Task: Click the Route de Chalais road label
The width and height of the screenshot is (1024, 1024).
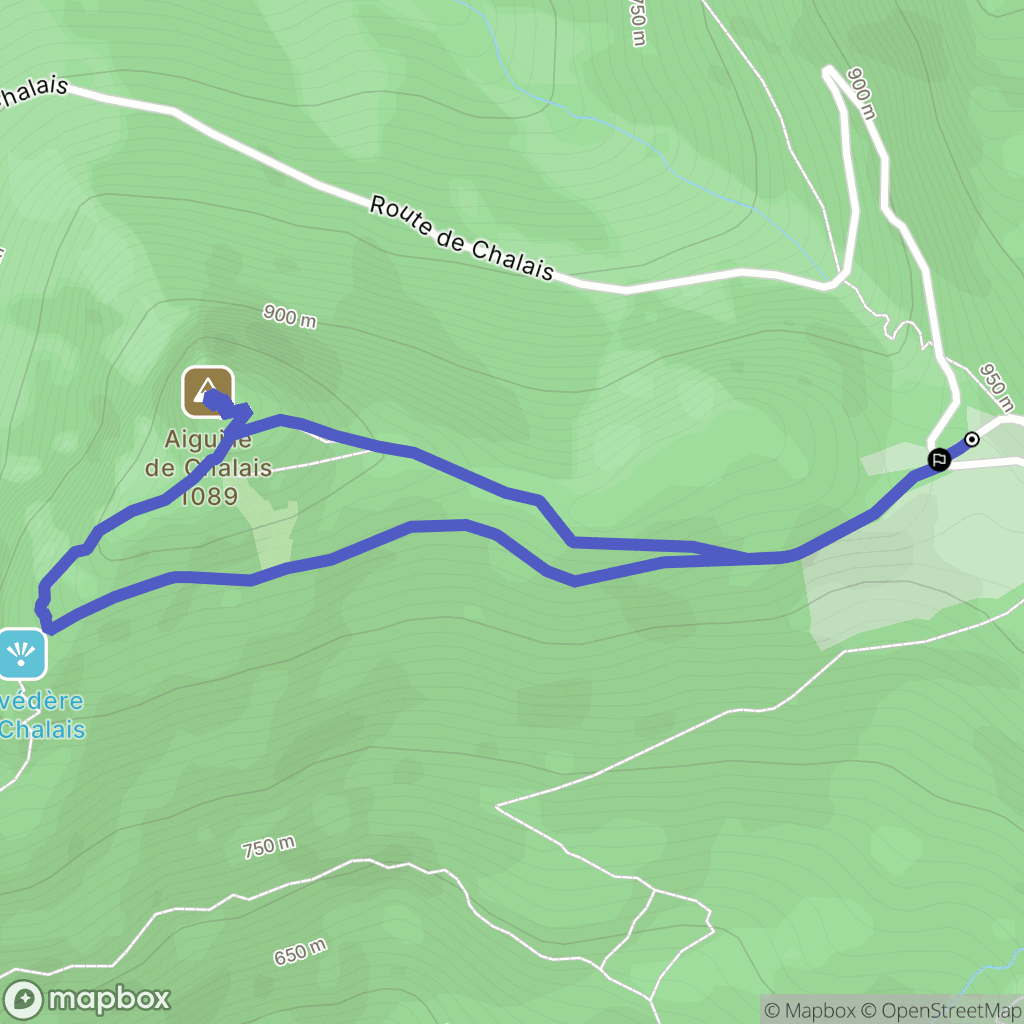Action: [462, 238]
